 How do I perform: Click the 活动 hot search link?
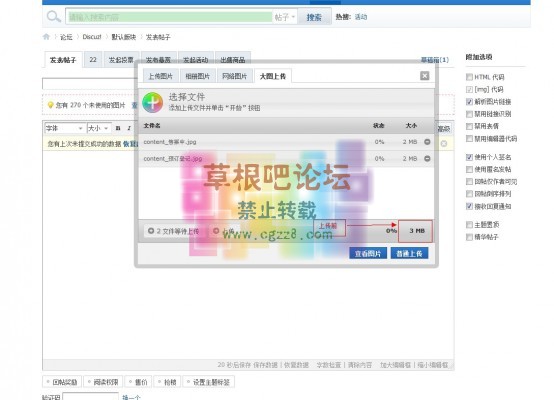click(x=361, y=17)
